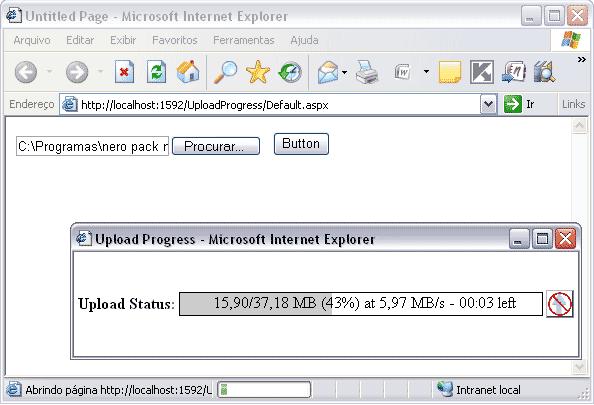The image size is (594, 405).
Task: Click the Procurar... browse button
Action: (x=216, y=146)
